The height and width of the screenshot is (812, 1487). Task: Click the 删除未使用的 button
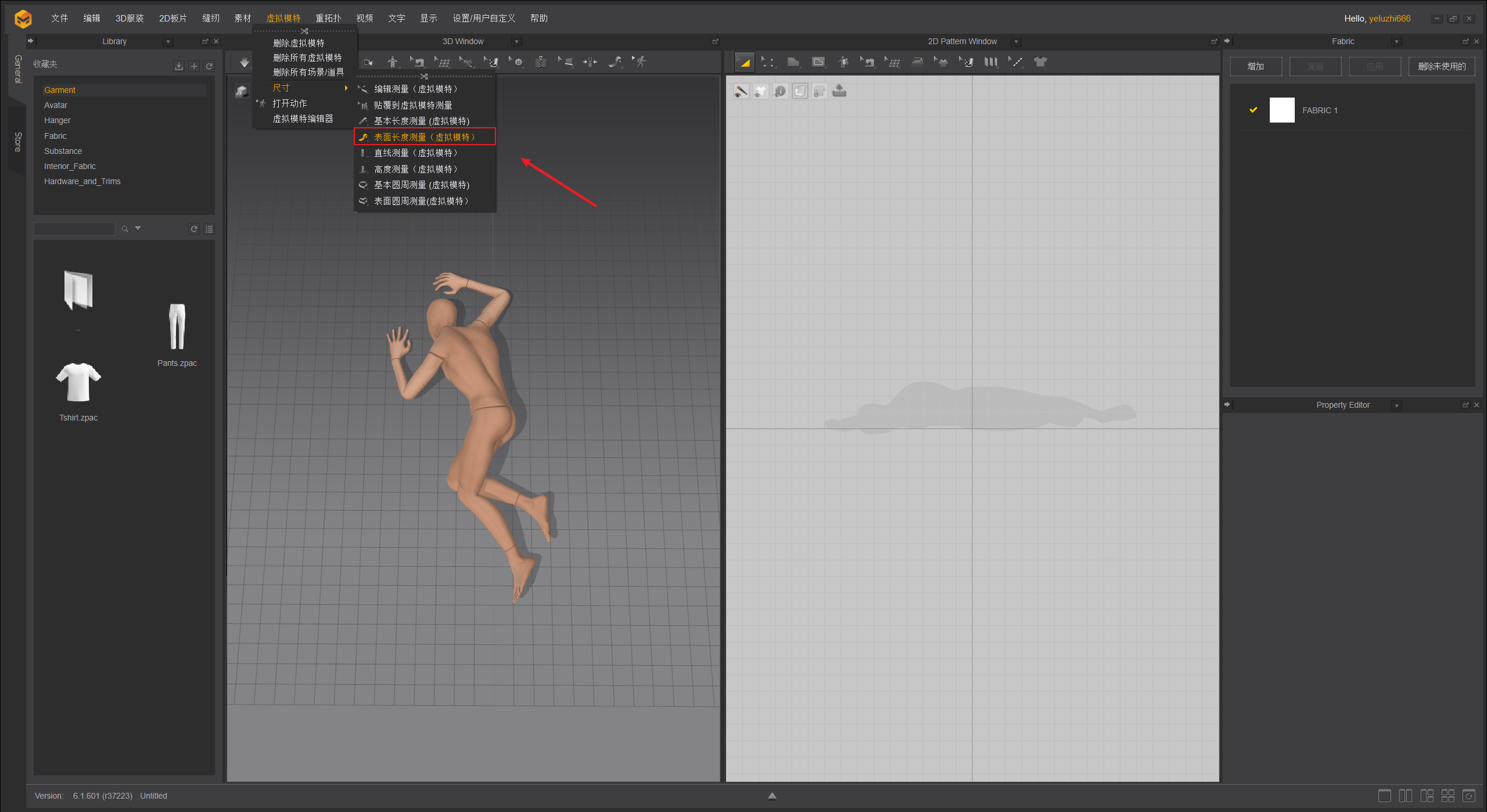[1441, 66]
